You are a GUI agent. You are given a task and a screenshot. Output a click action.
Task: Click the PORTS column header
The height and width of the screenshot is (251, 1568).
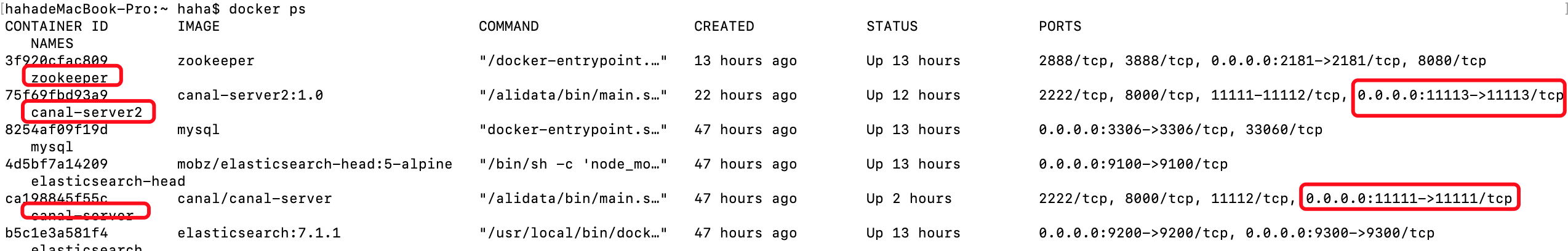pyautogui.click(x=1060, y=26)
